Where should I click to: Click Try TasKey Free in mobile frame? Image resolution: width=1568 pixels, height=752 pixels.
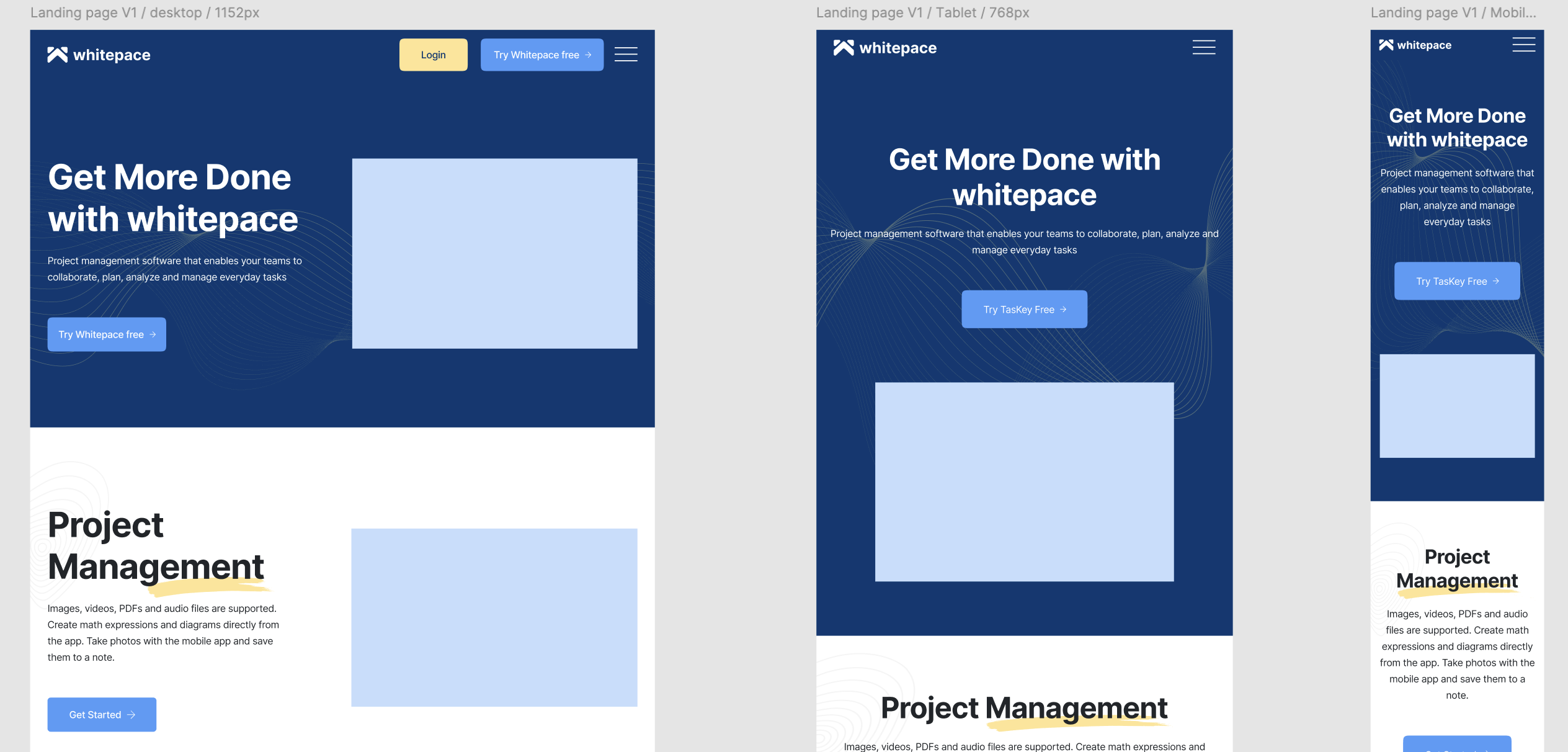[1457, 281]
